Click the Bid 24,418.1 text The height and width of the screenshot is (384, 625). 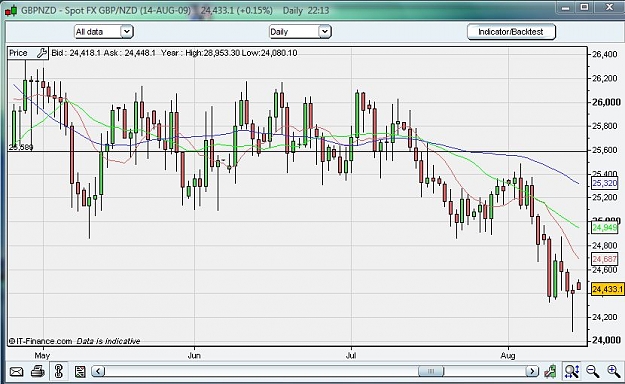point(76,53)
